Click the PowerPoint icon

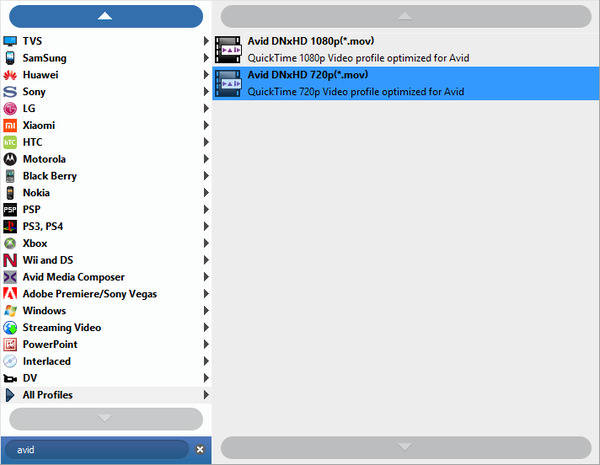[10, 344]
